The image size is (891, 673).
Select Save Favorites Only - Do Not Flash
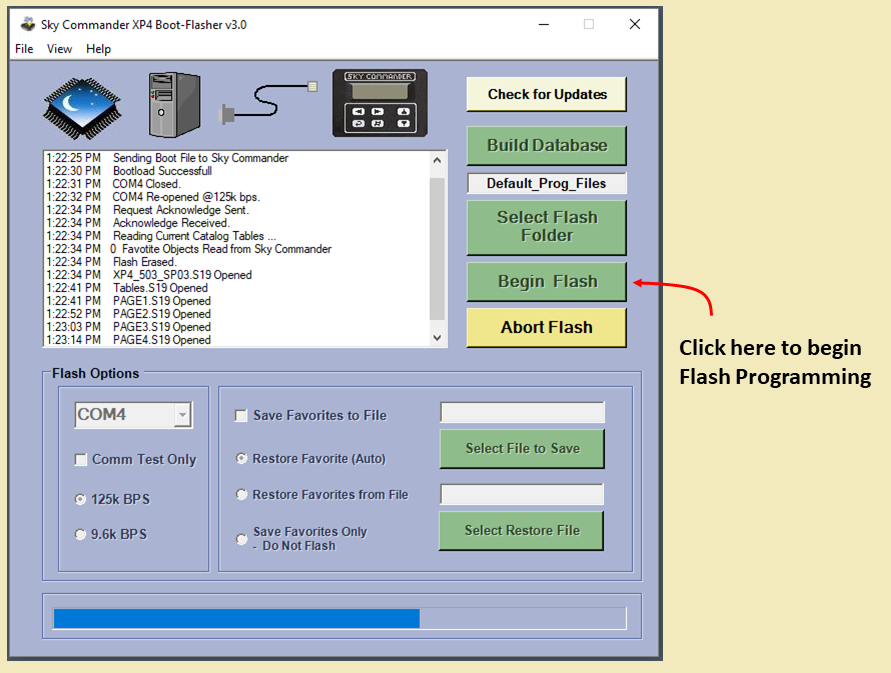coord(242,539)
